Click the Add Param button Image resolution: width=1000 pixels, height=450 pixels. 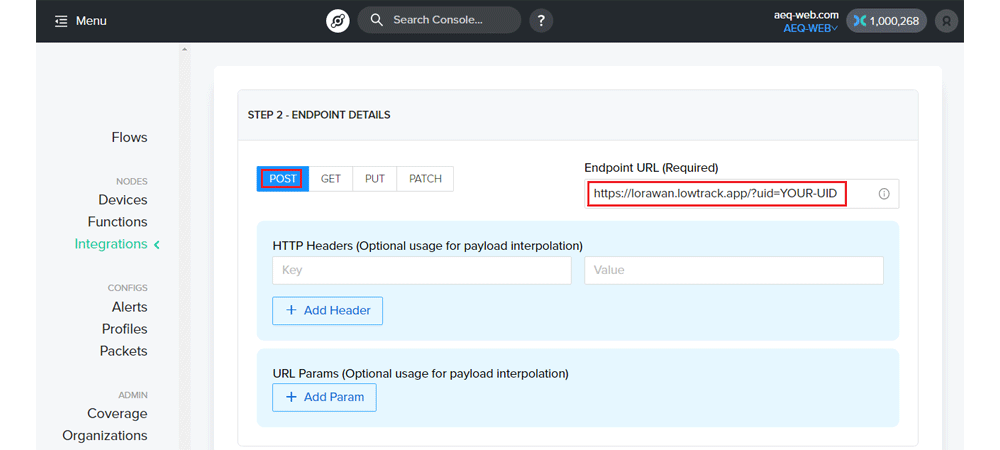pyautogui.click(x=324, y=397)
